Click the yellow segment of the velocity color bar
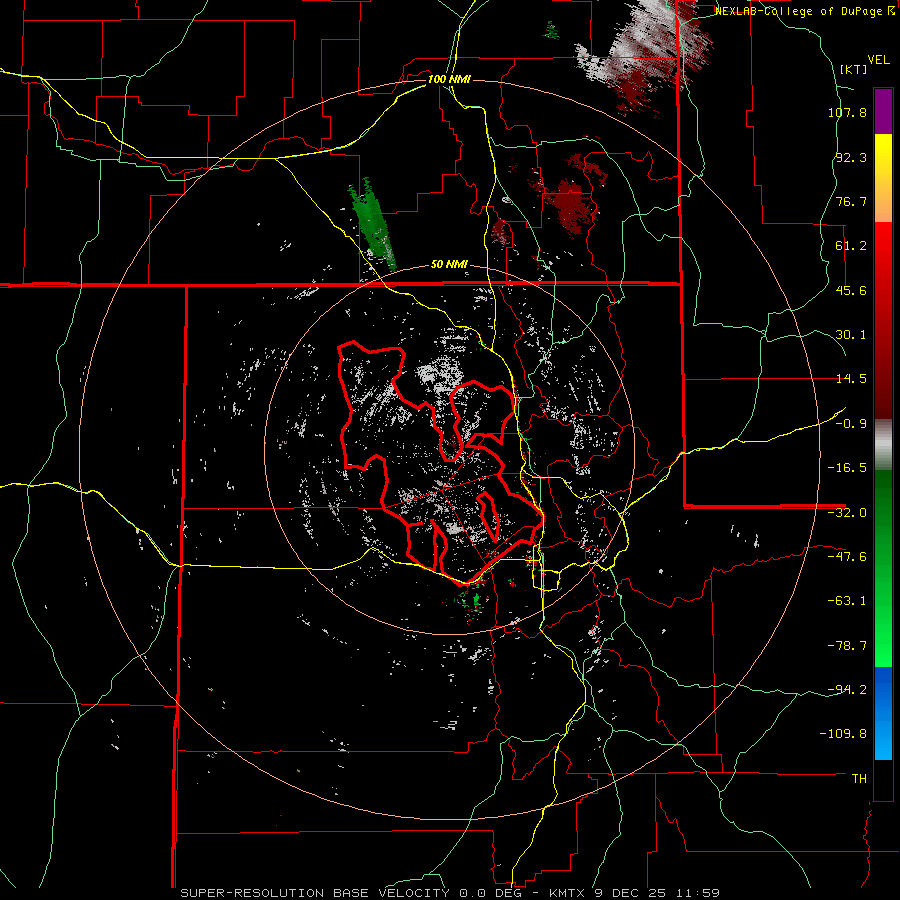This screenshot has height=900, width=900. 883,178
